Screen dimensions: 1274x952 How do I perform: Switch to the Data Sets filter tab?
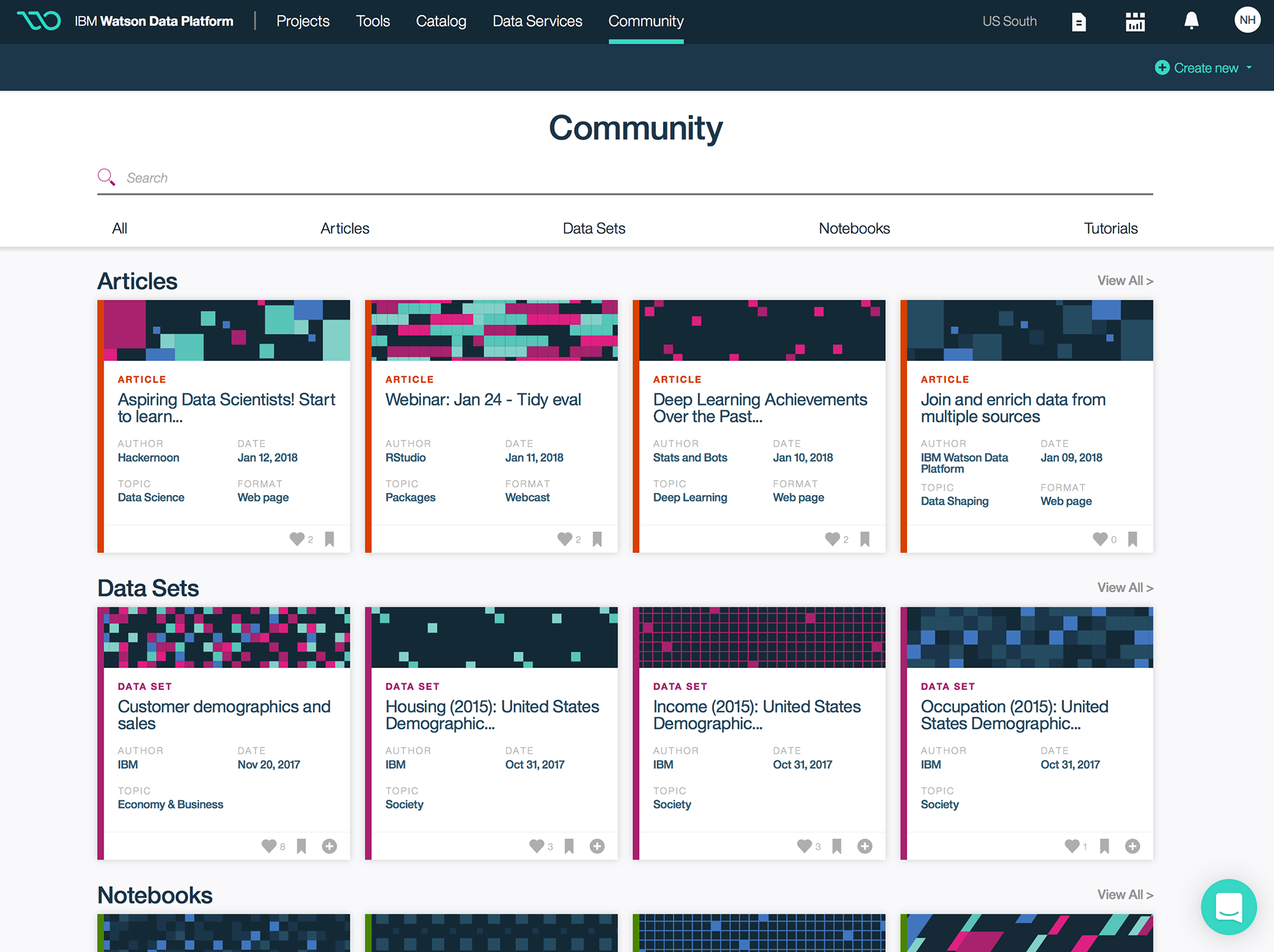pyautogui.click(x=594, y=228)
